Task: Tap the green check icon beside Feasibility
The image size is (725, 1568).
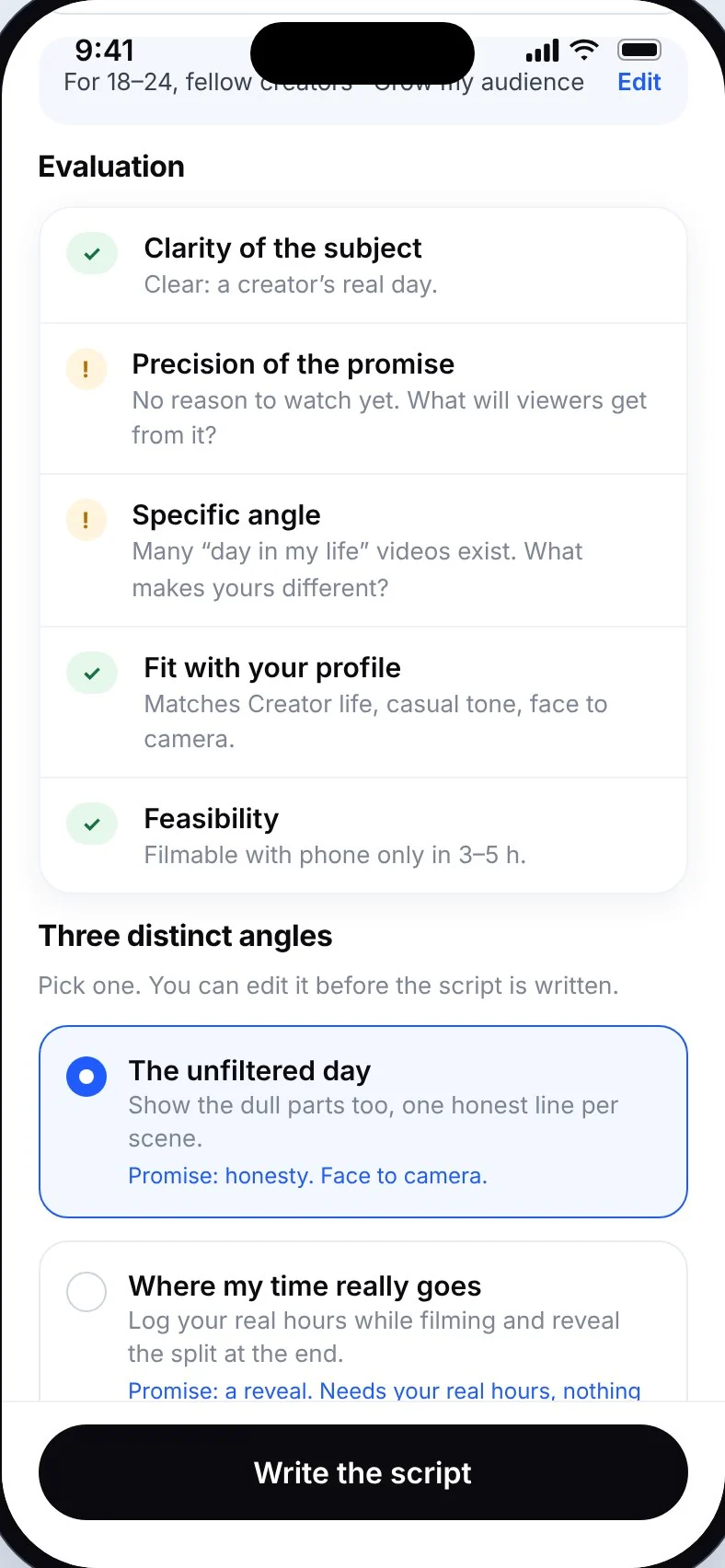Action: pos(92,824)
